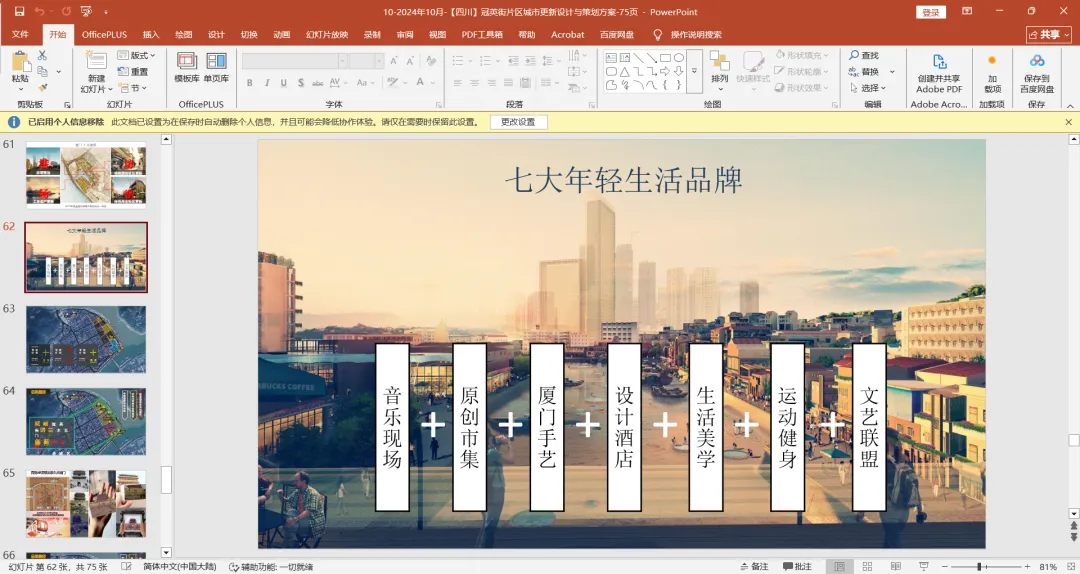The width and height of the screenshot is (1080, 574).
Task: Select the triangle shape in the shapes gallery
Action: [x=625, y=72]
